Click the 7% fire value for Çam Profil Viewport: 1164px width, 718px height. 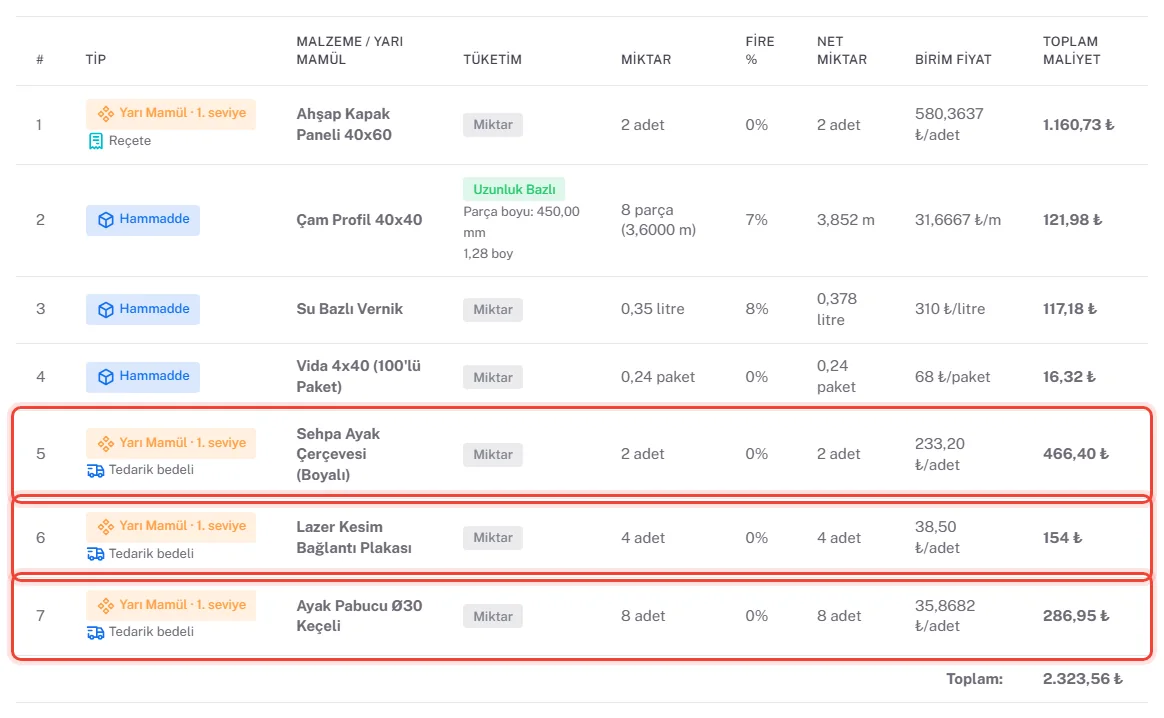(756, 220)
